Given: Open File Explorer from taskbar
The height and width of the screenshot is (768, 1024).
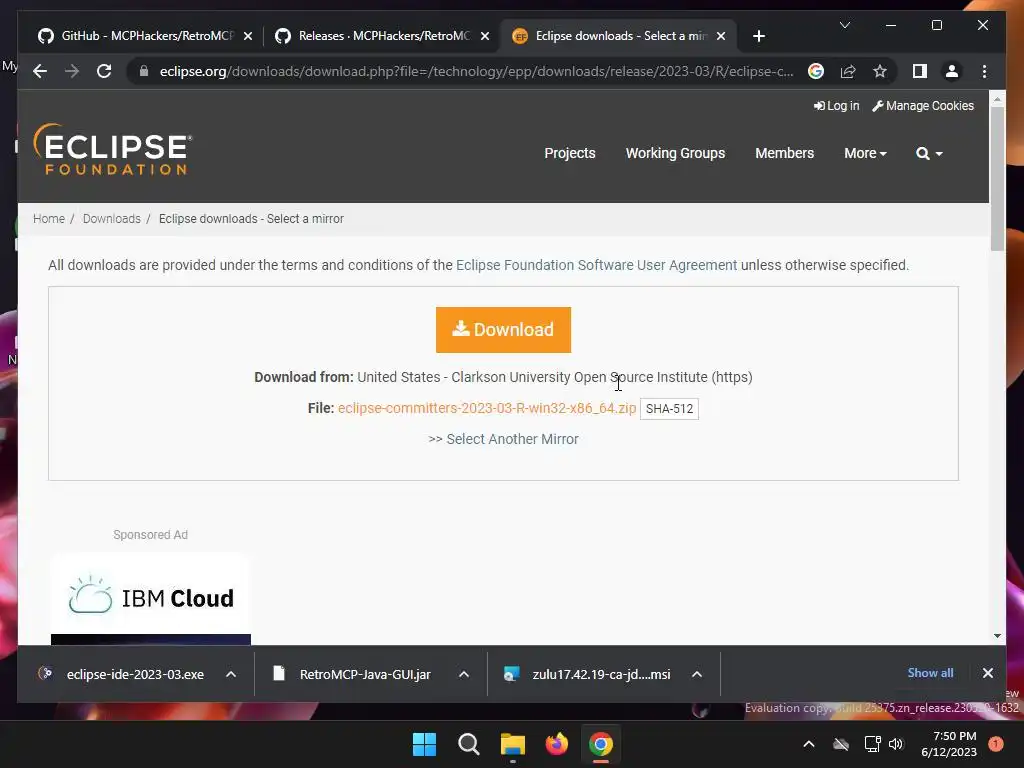Looking at the screenshot, I should 513,744.
